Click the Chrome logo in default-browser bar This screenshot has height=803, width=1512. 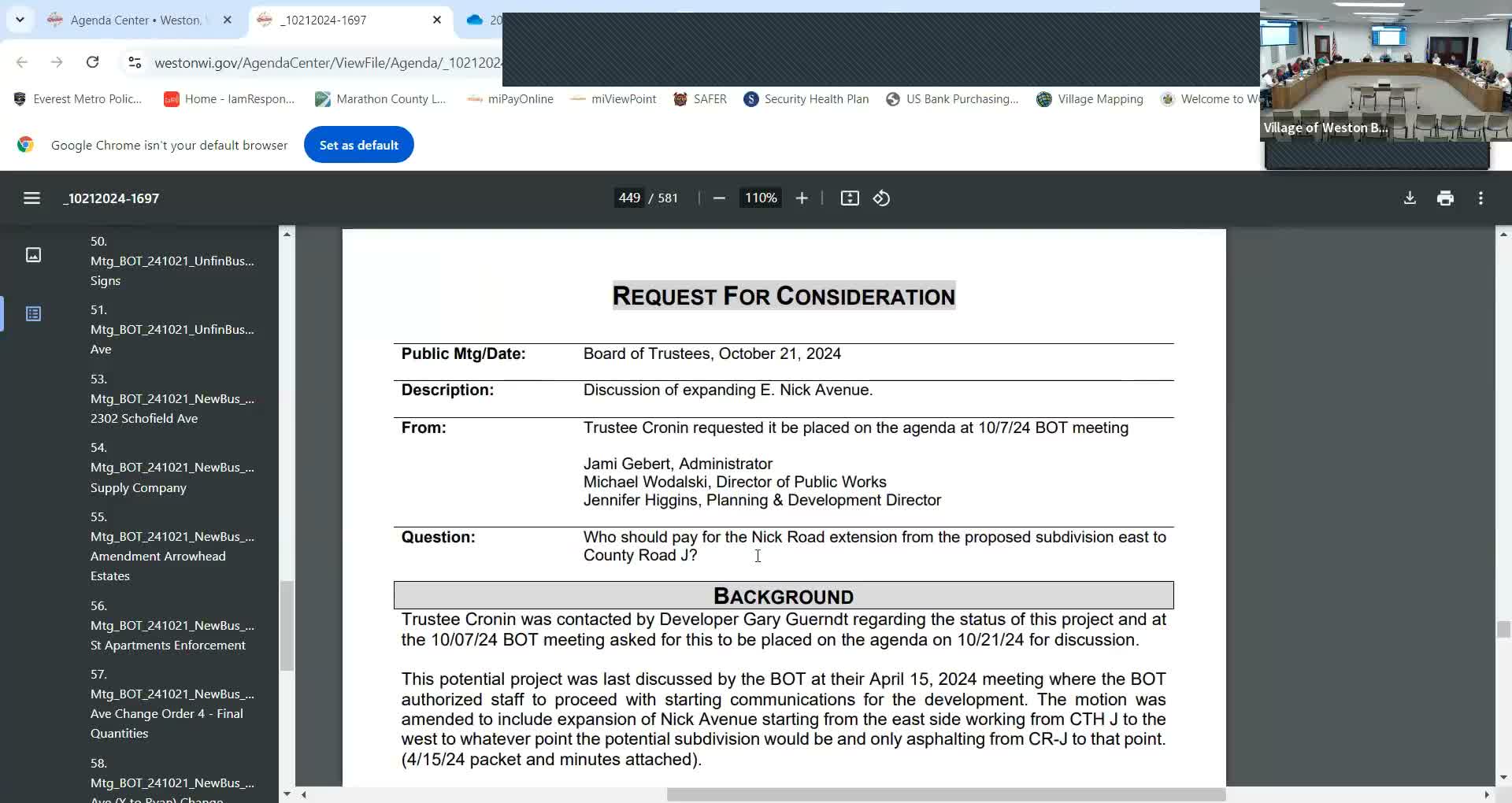click(x=26, y=145)
